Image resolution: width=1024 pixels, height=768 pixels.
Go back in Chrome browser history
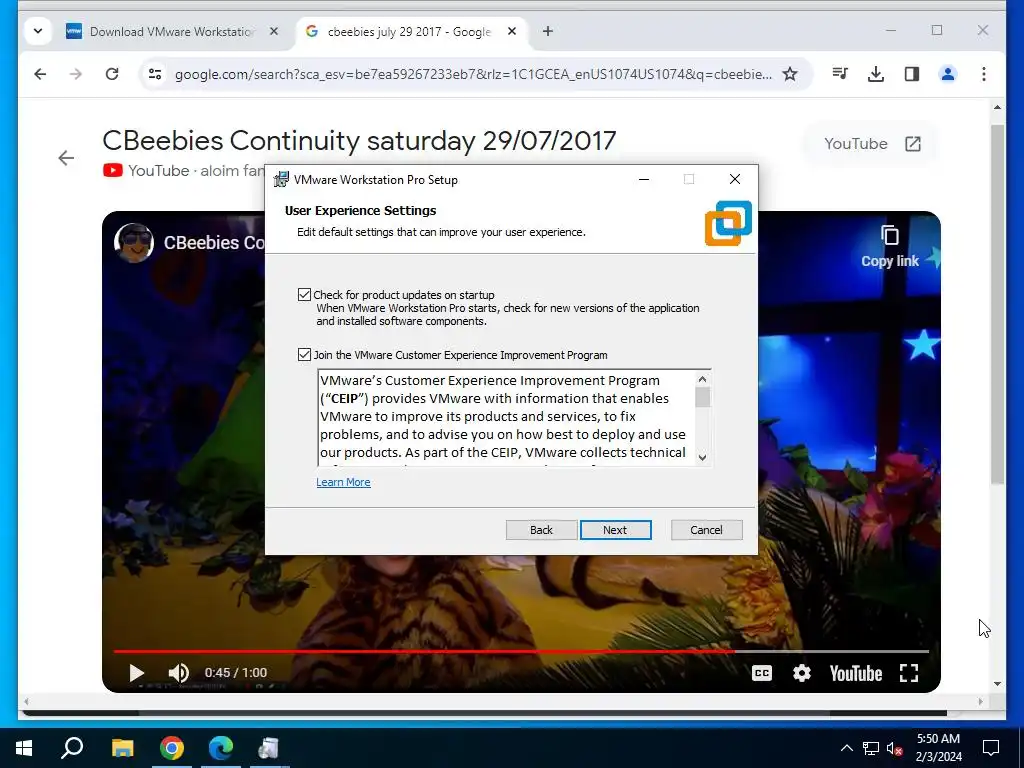[40, 74]
